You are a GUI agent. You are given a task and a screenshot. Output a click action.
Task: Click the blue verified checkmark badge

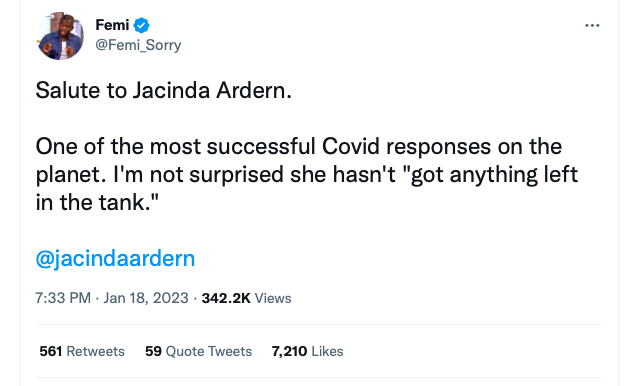point(142,25)
